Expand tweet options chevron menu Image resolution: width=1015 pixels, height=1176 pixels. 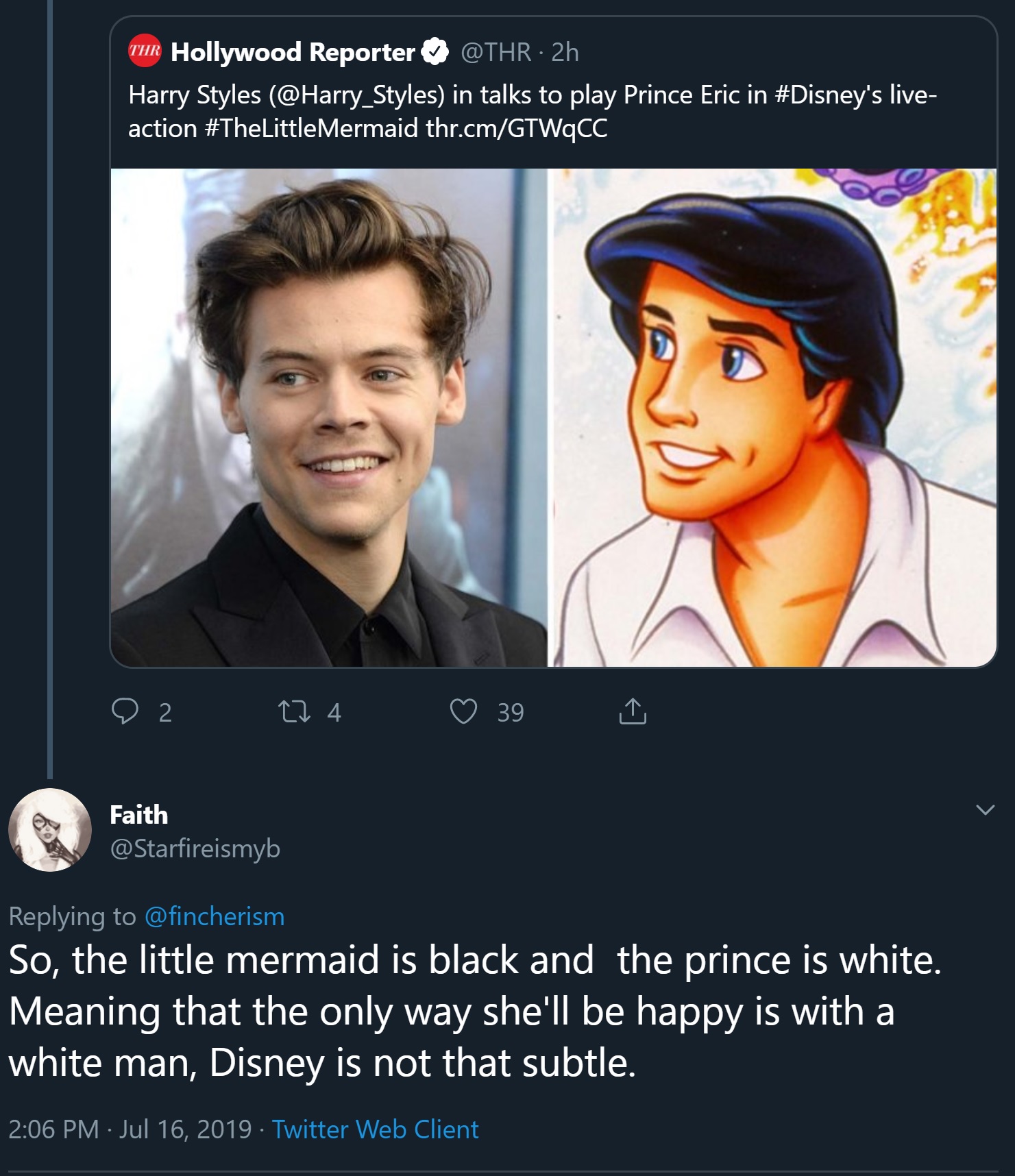point(985,810)
